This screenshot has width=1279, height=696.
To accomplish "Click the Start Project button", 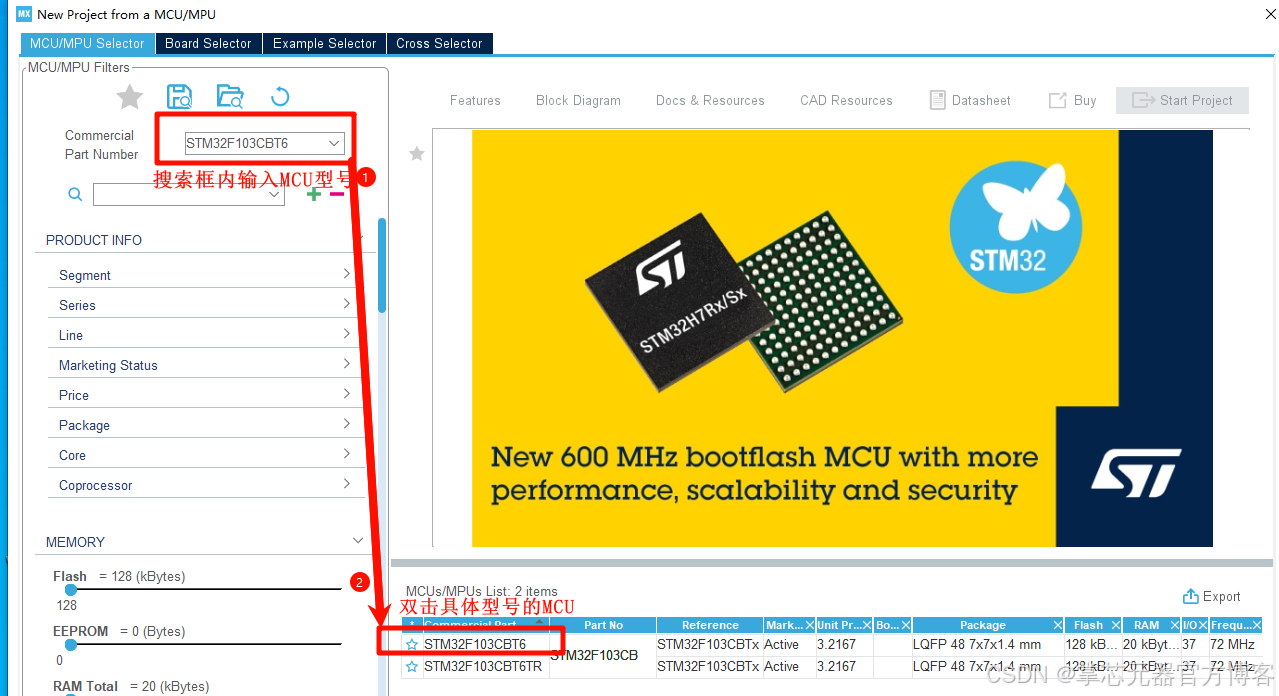I will pyautogui.click(x=1182, y=100).
